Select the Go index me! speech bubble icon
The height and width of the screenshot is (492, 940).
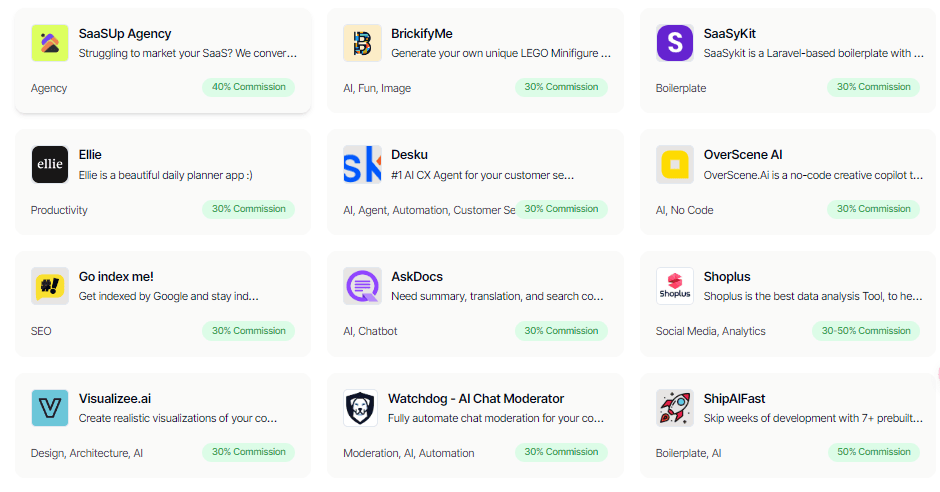click(50, 286)
